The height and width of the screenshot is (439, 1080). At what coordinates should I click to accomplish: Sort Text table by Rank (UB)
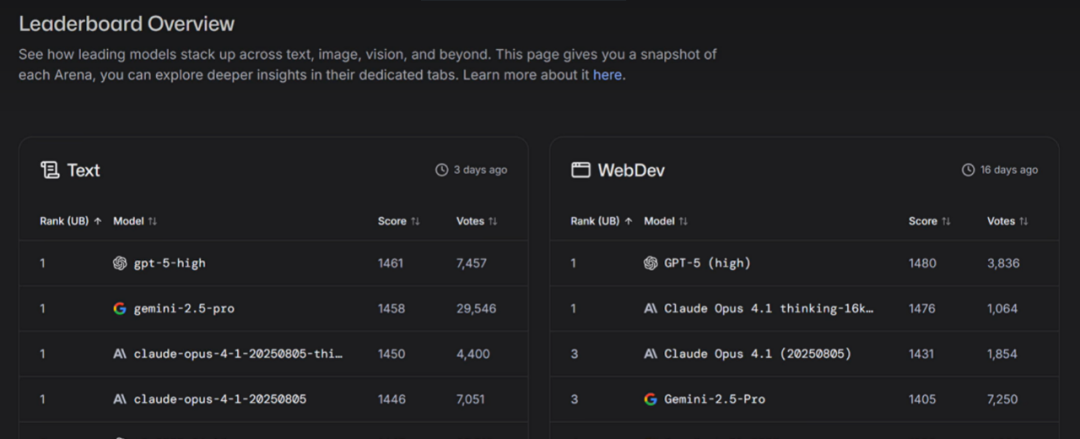point(71,221)
